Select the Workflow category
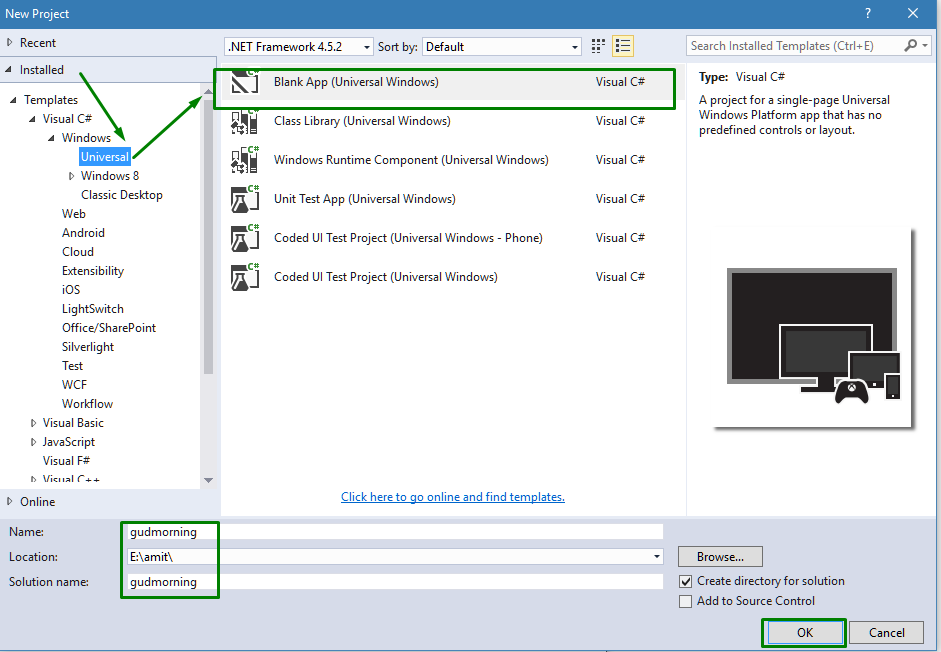The image size is (941, 652). pos(87,403)
